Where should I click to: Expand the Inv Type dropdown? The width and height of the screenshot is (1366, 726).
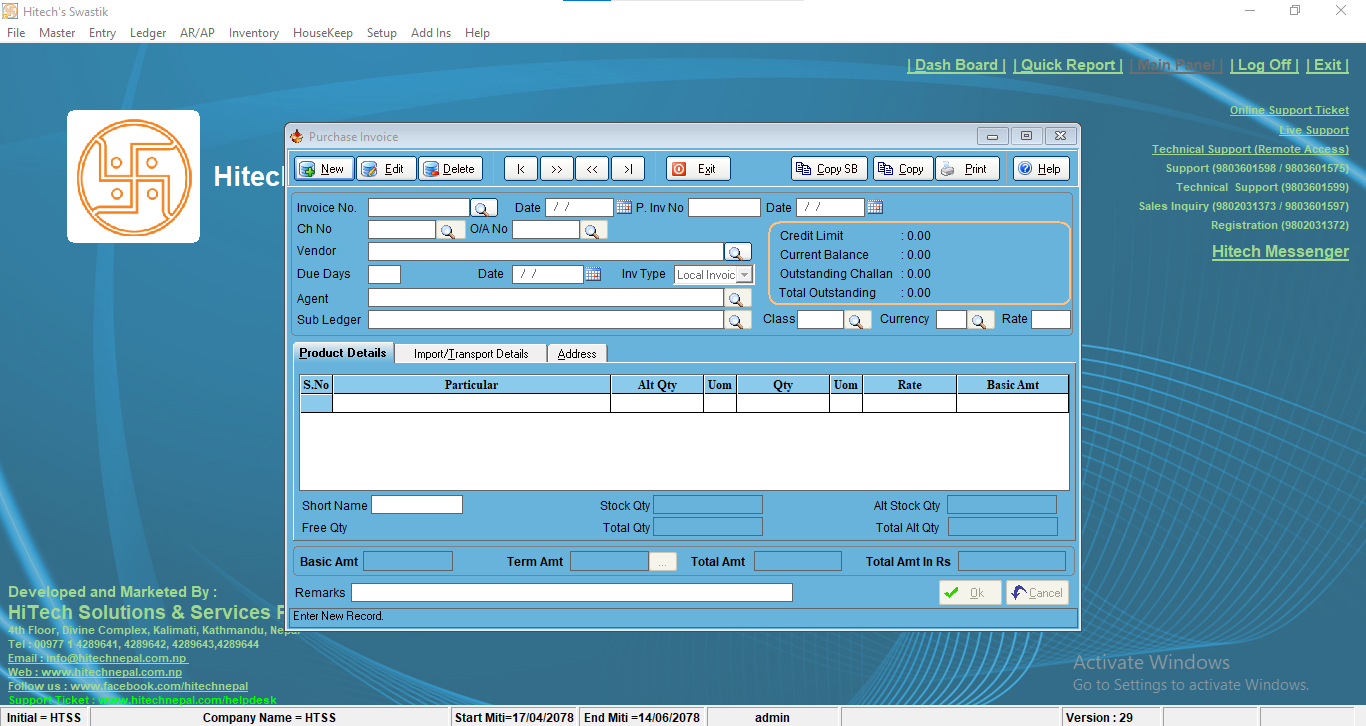pyautogui.click(x=744, y=275)
